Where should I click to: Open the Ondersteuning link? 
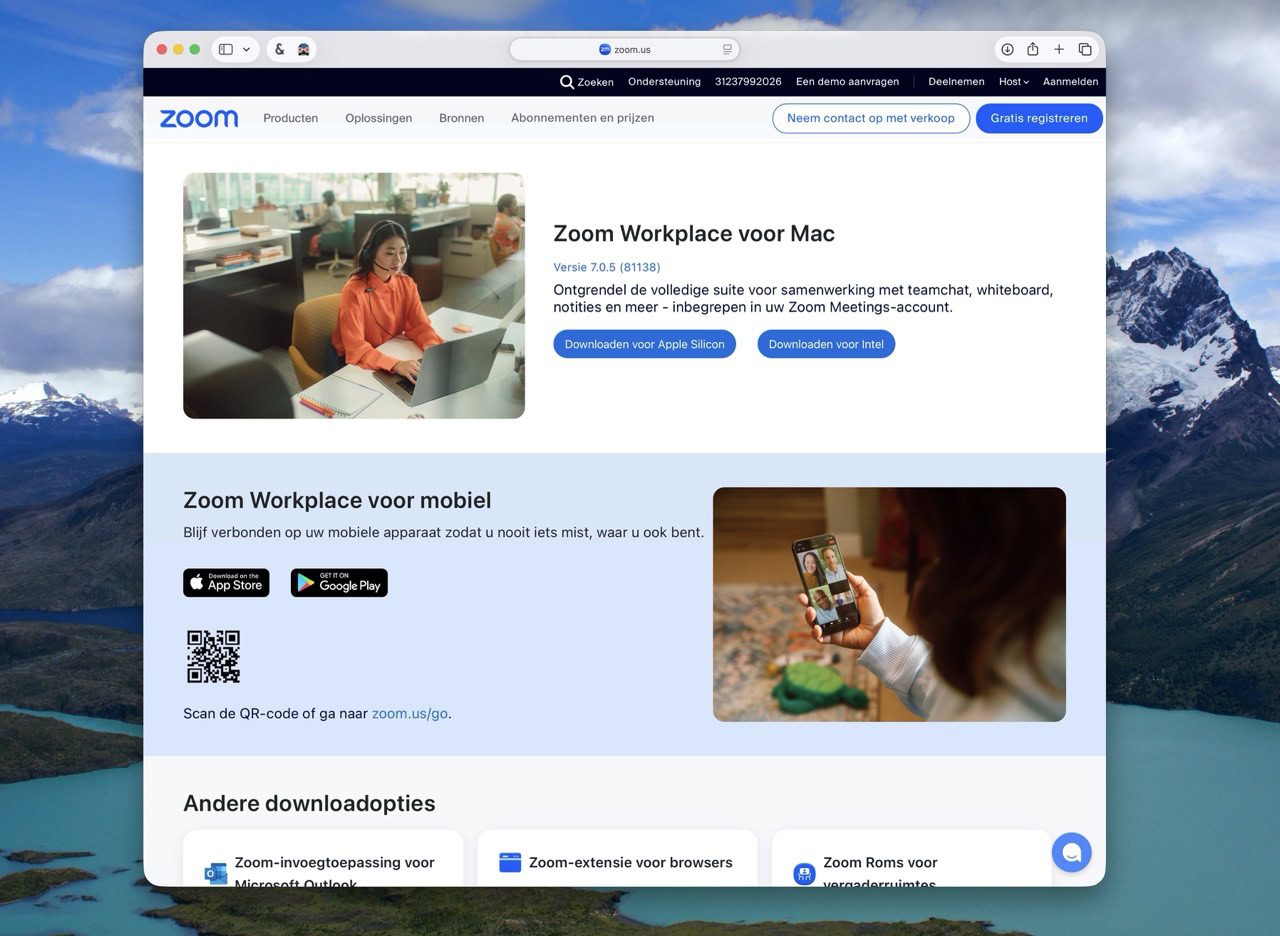click(664, 82)
